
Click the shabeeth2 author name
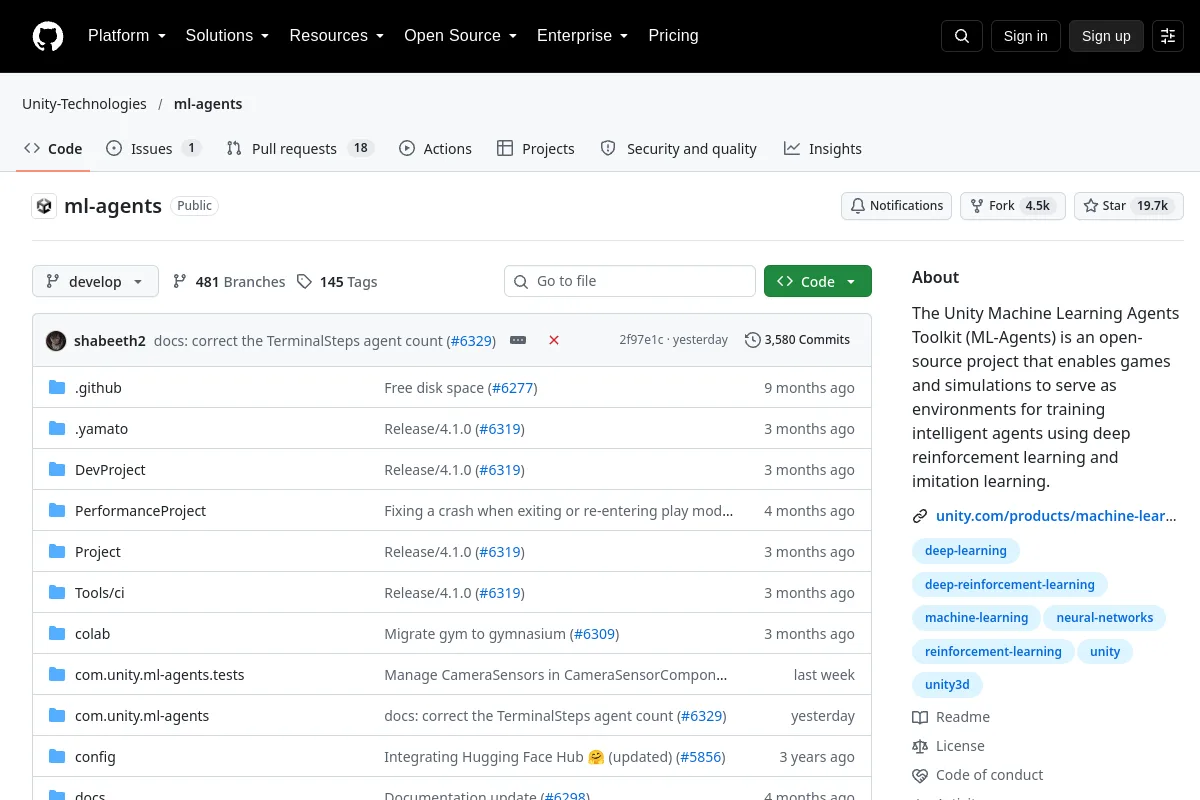110,341
